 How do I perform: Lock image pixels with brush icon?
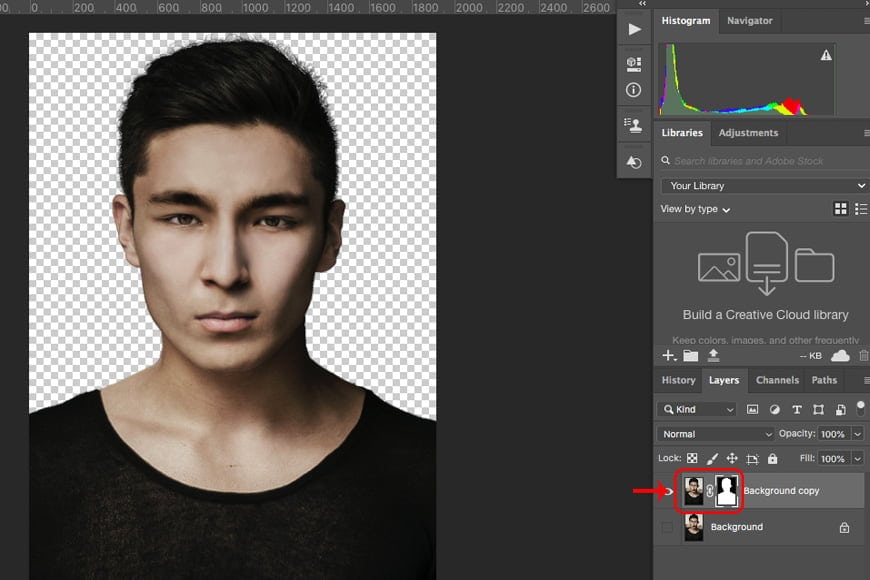[x=712, y=458]
